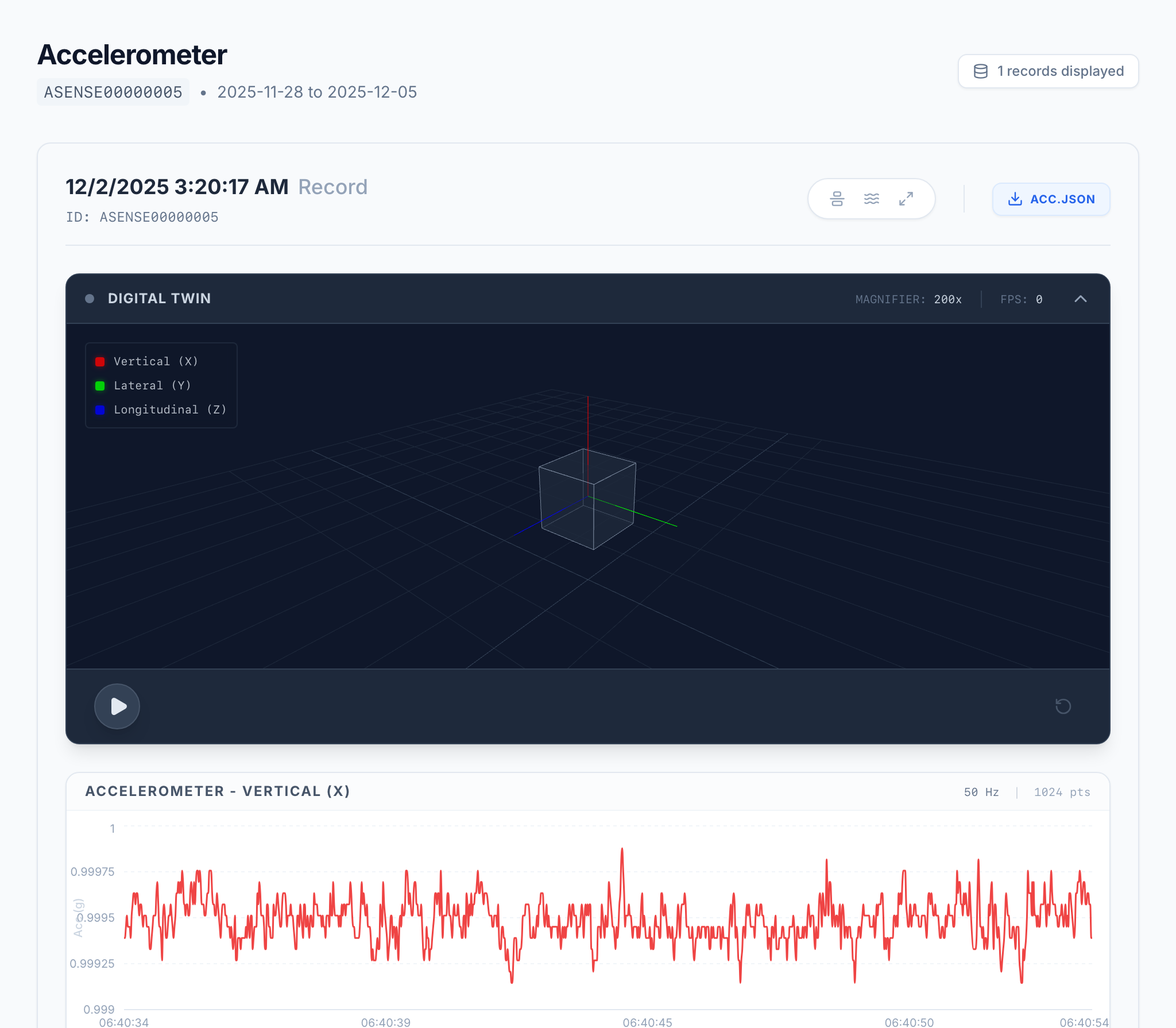Click the Longitudinal (Z) legend label
Viewport: 1176px width, 1028px height.
(171, 409)
